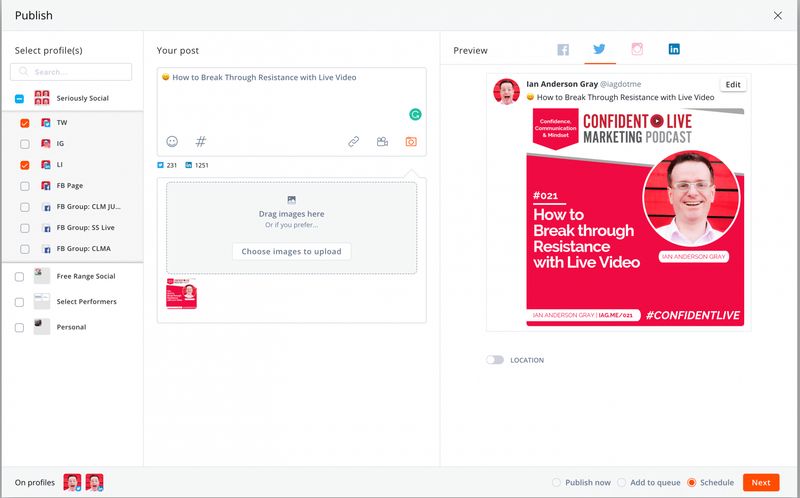Screen dimensions: 800x498
Task: Add a video with the camcorder icon
Action: tap(382, 141)
